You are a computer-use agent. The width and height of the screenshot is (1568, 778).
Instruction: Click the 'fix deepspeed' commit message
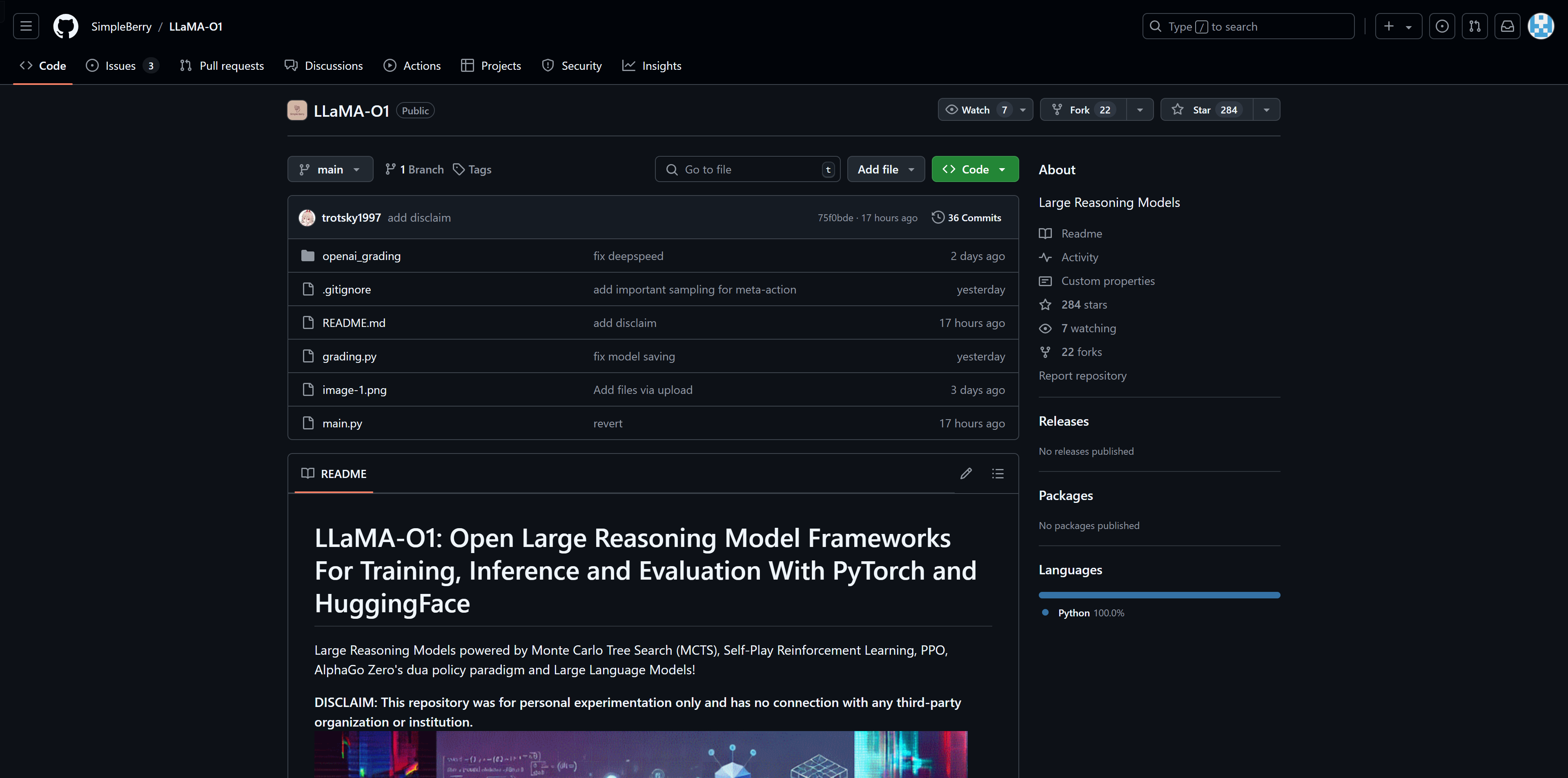[628, 256]
